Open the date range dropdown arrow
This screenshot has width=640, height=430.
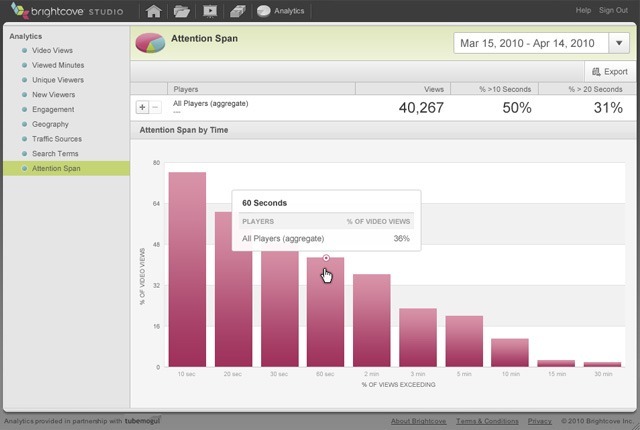coord(619,43)
